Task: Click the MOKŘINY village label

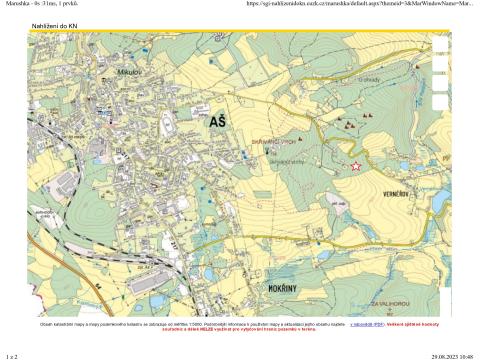Action: pos(282,289)
